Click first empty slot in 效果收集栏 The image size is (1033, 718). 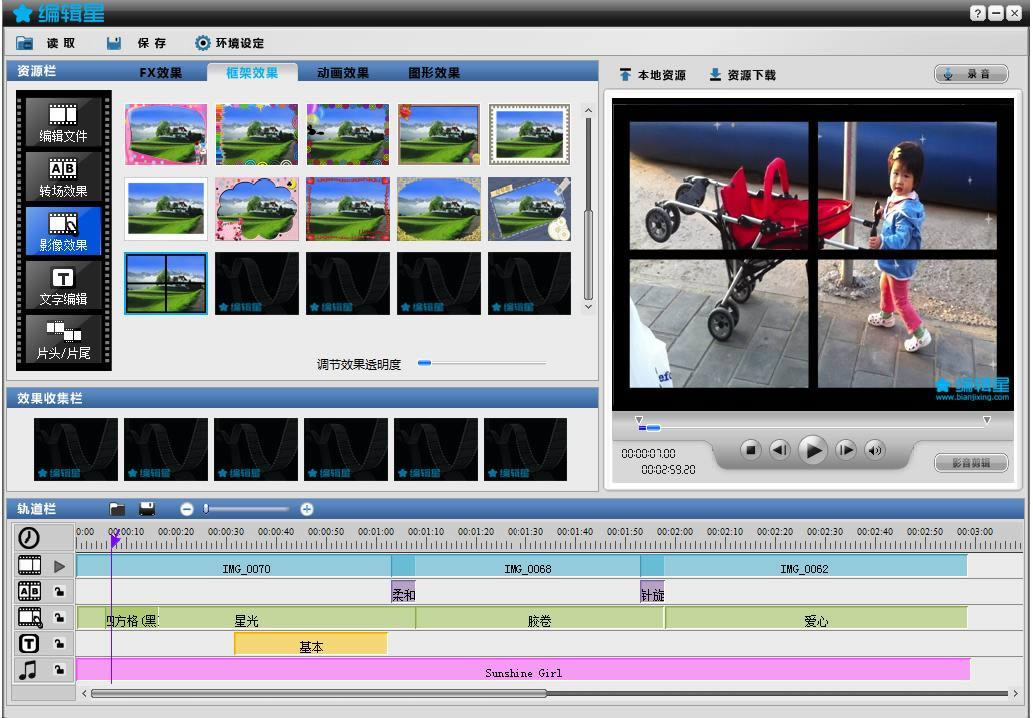76,449
